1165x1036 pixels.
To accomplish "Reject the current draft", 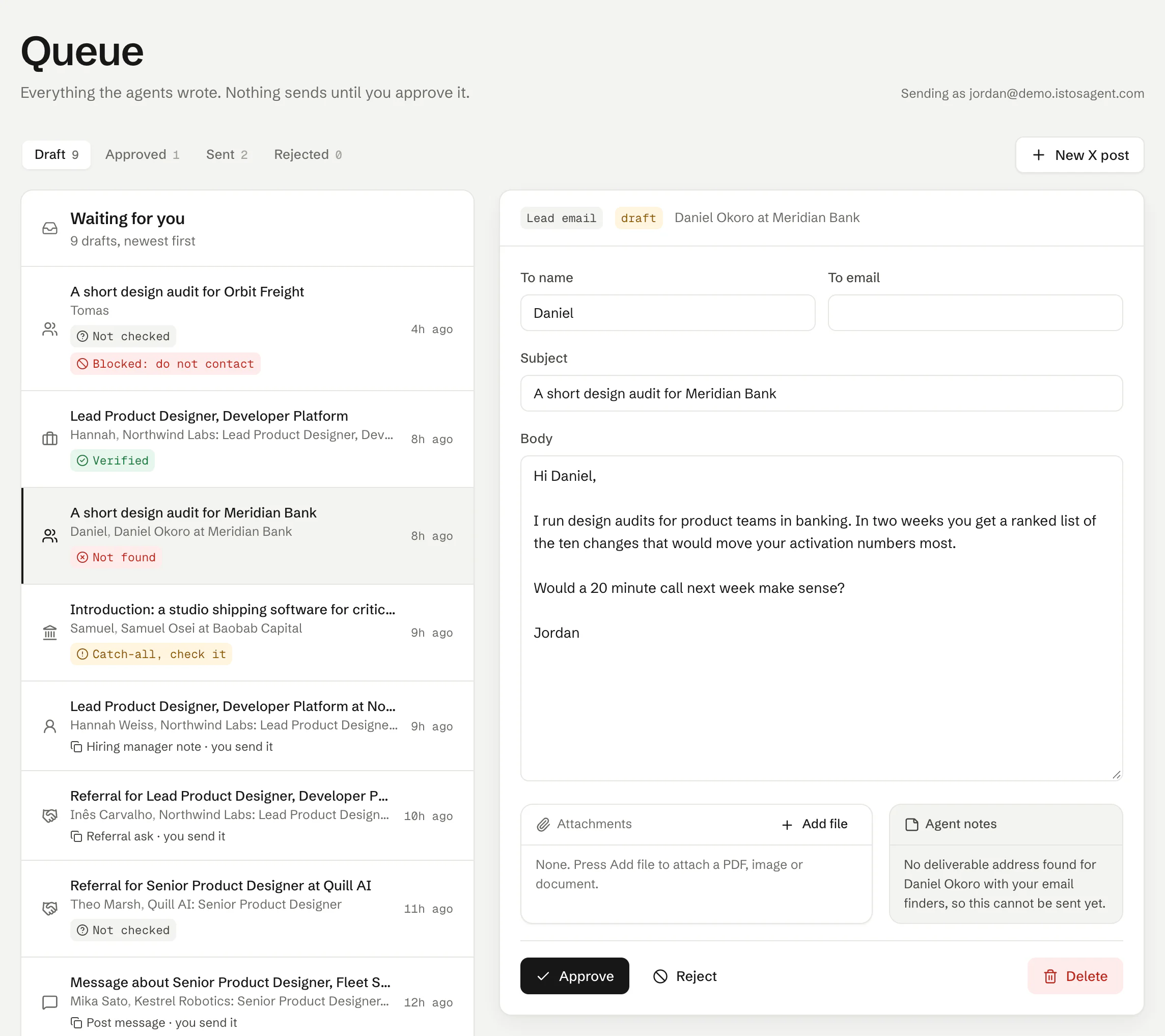I will 684,975.
